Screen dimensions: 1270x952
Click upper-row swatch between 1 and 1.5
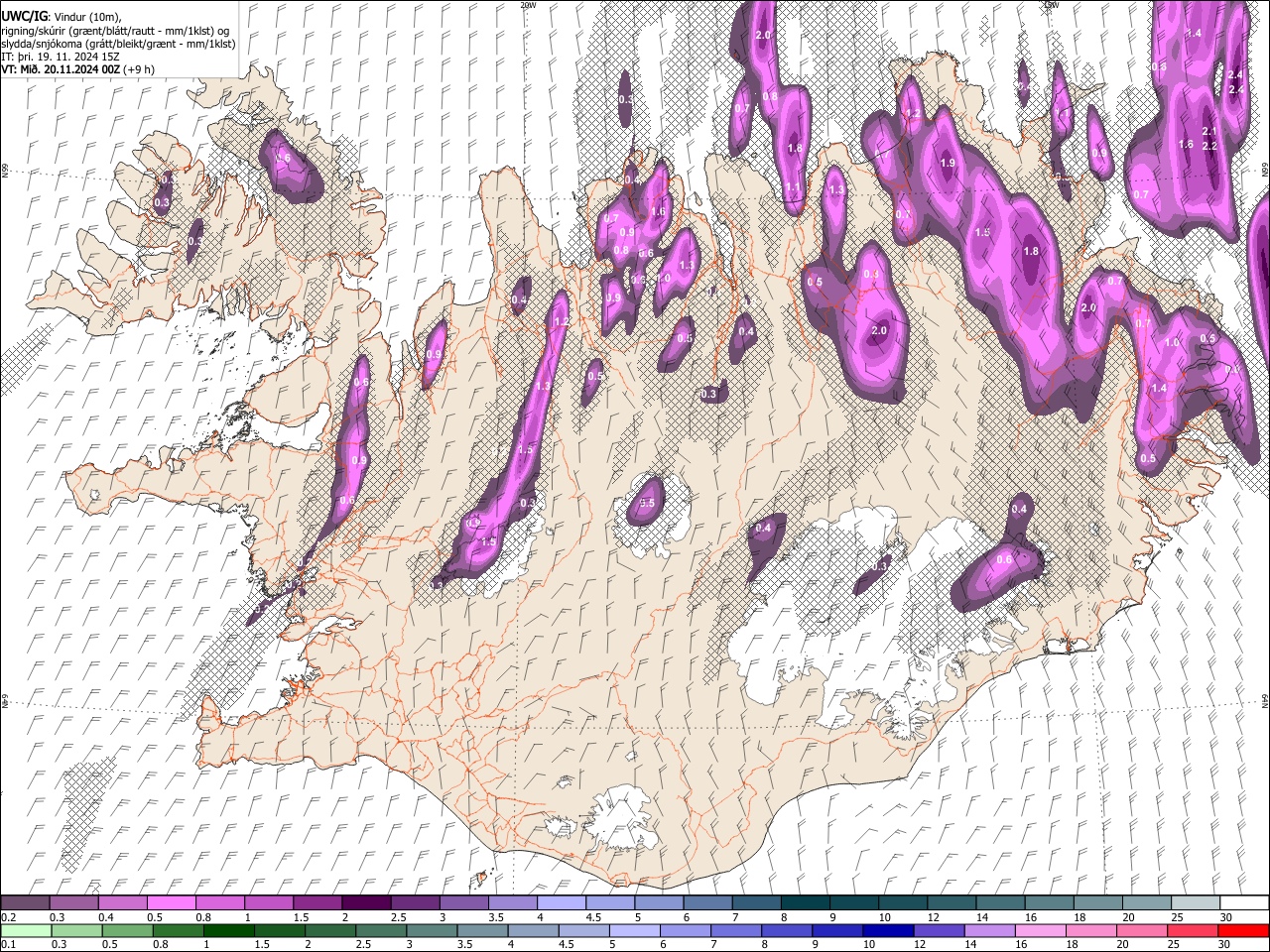(x=268, y=902)
